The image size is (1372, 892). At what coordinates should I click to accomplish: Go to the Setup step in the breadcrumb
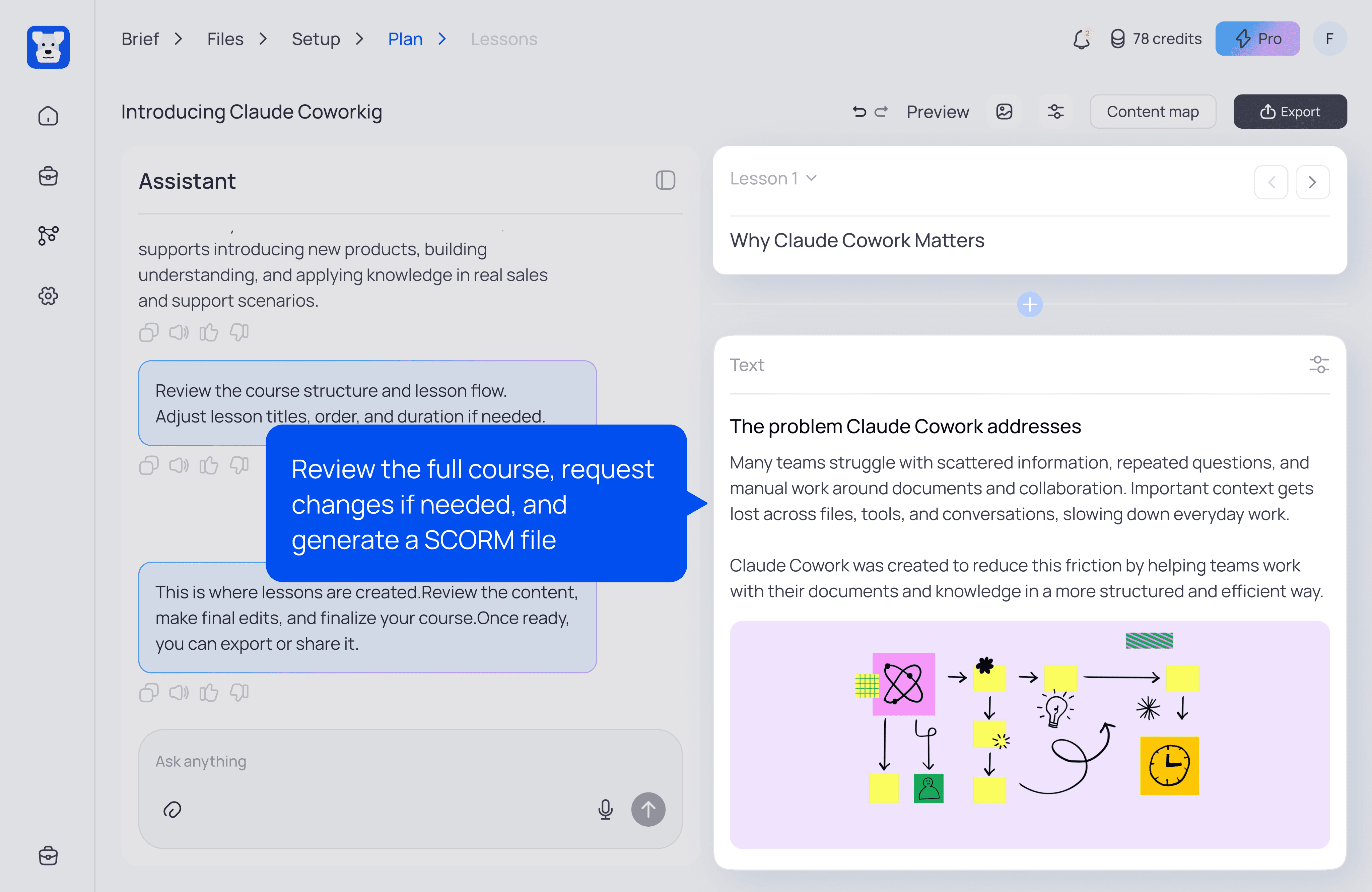(x=315, y=39)
